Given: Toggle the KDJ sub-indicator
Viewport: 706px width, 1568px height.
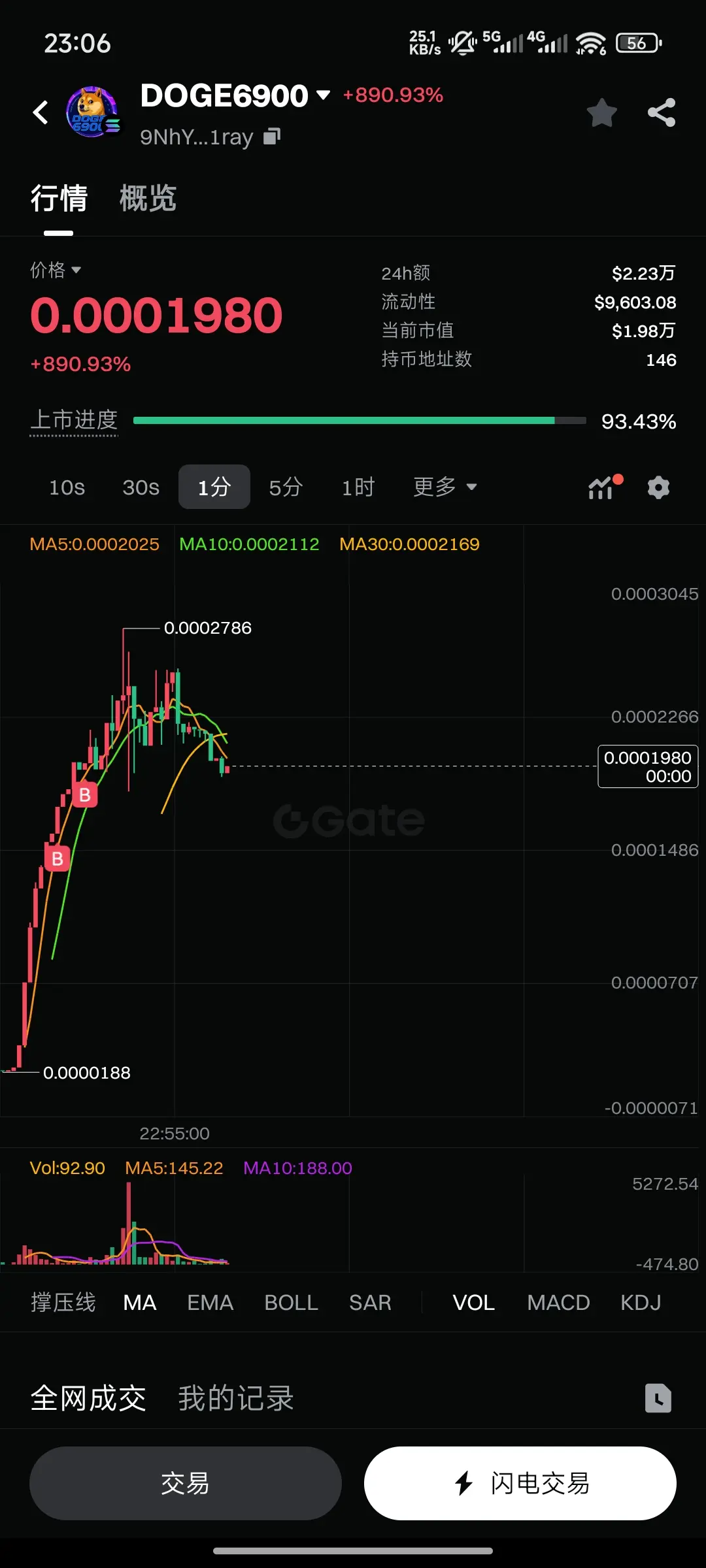Looking at the screenshot, I should tap(641, 1303).
